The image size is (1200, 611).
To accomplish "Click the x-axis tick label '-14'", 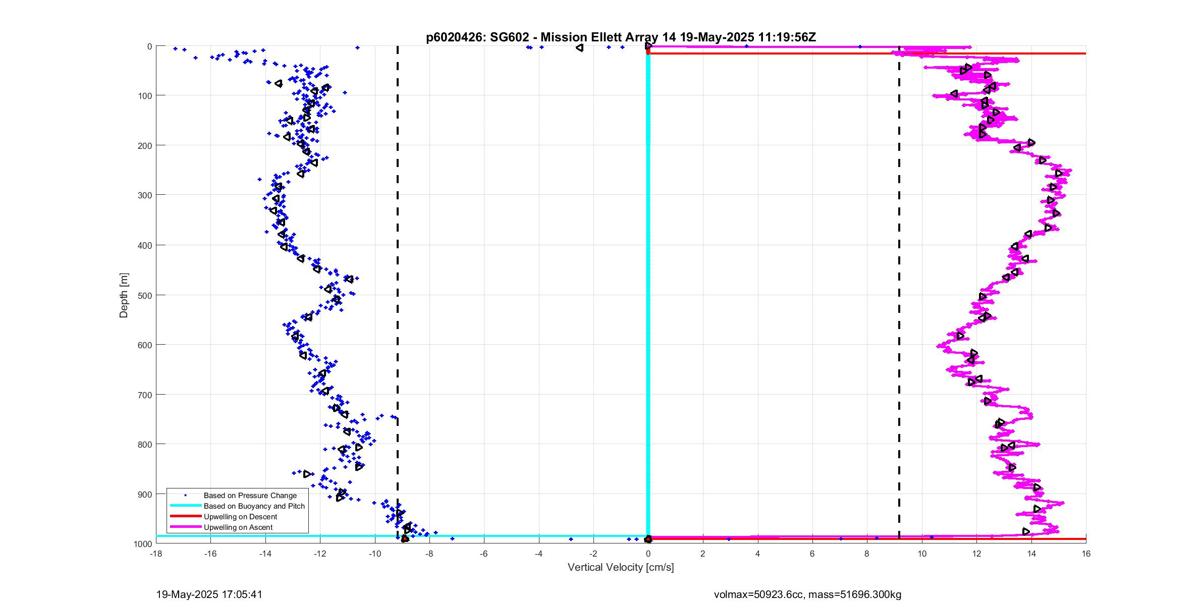I will coord(265,553).
